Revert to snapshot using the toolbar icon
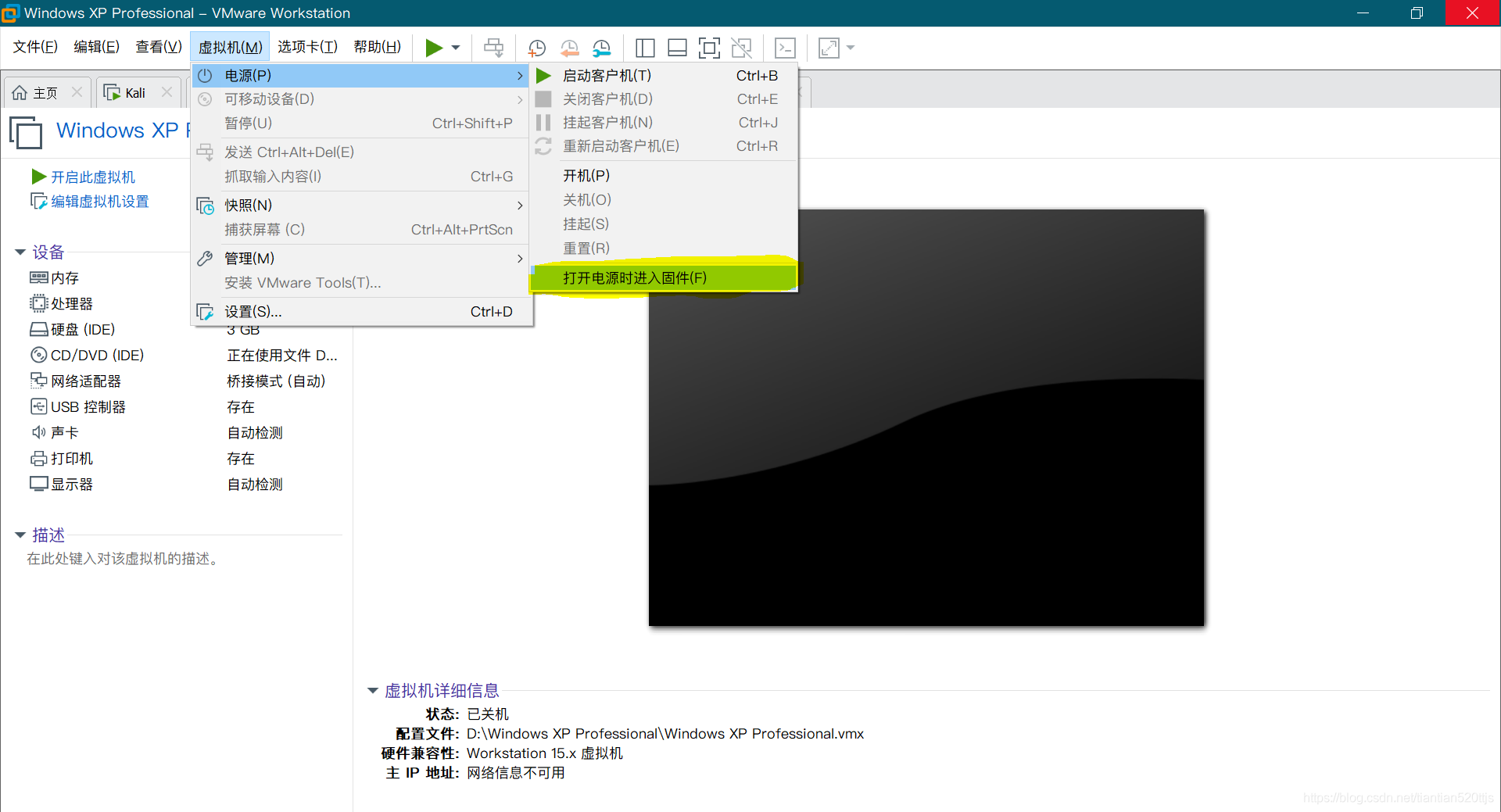The width and height of the screenshot is (1501, 812). (x=569, y=48)
